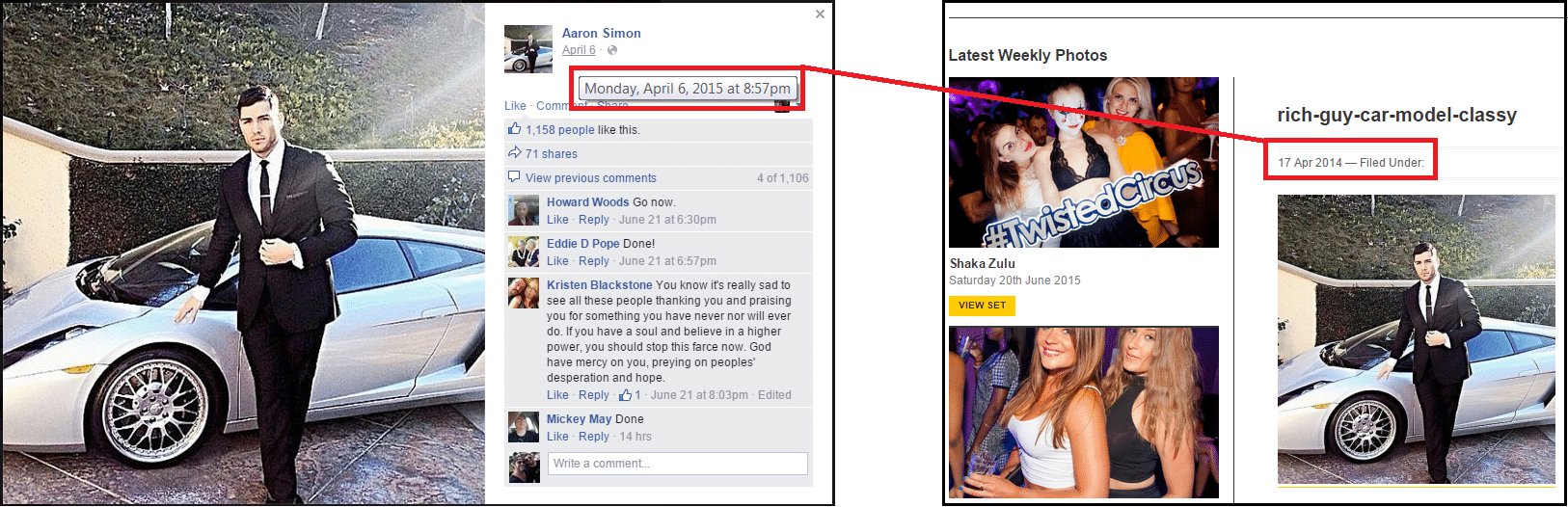1568x507 pixels.
Task: Click the yellow VIEW SET button
Action: pos(982,306)
